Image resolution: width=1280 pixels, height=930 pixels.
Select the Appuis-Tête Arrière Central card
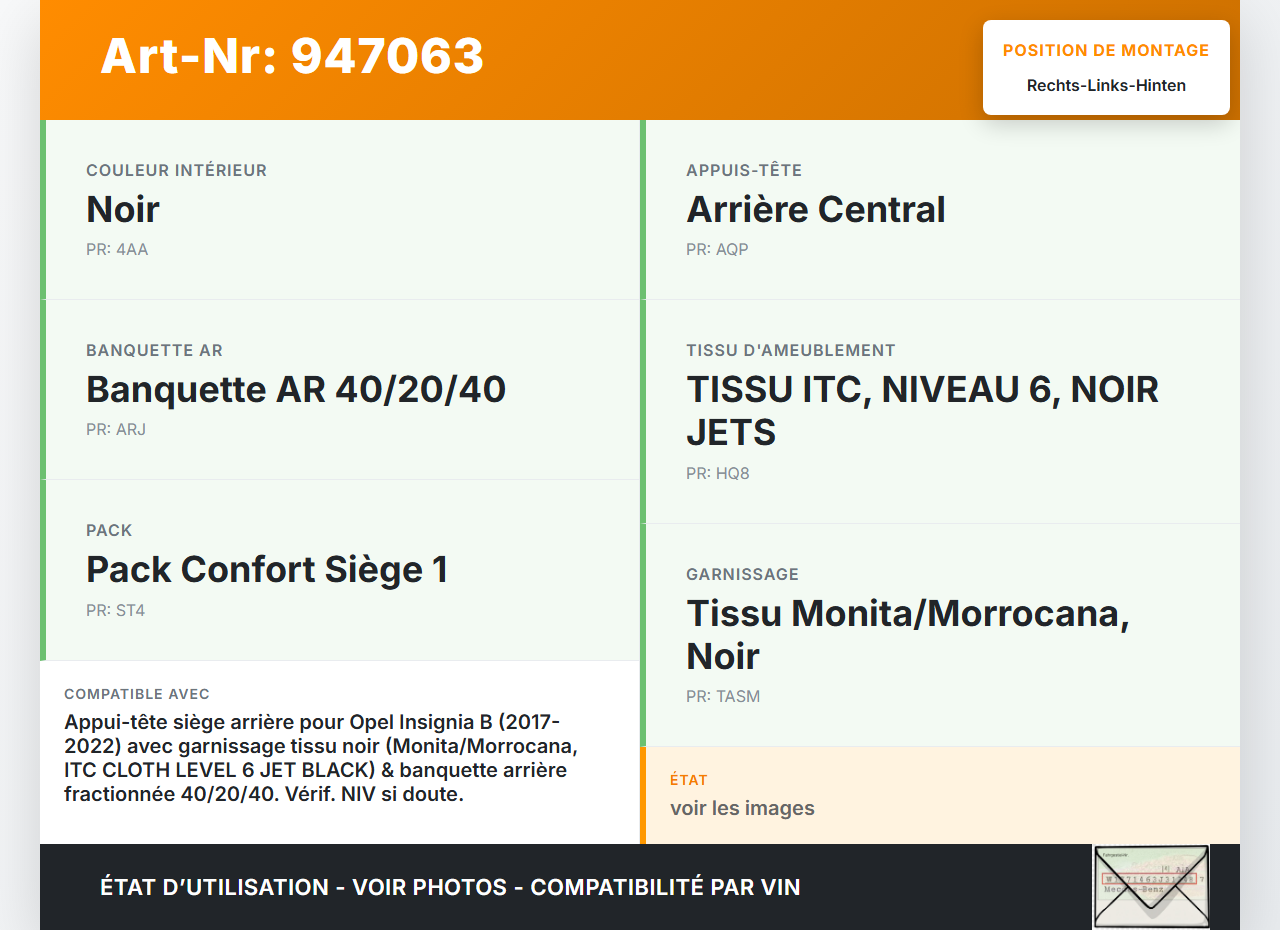point(940,209)
